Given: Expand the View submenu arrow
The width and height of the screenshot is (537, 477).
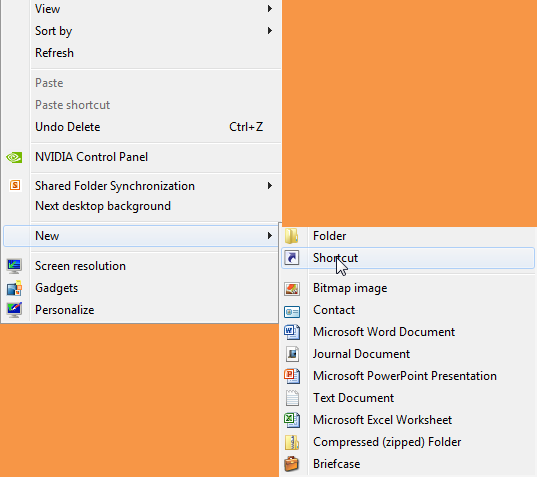Looking at the screenshot, I should pyautogui.click(x=270, y=9).
